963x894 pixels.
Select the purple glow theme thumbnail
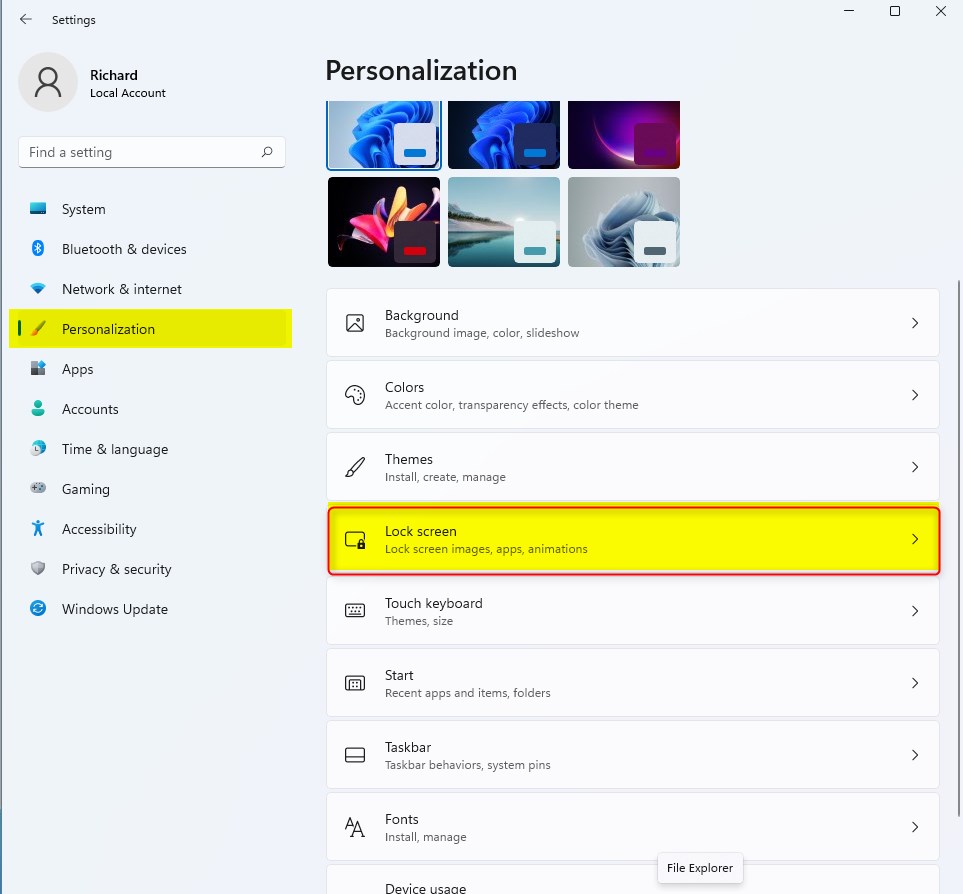624,134
